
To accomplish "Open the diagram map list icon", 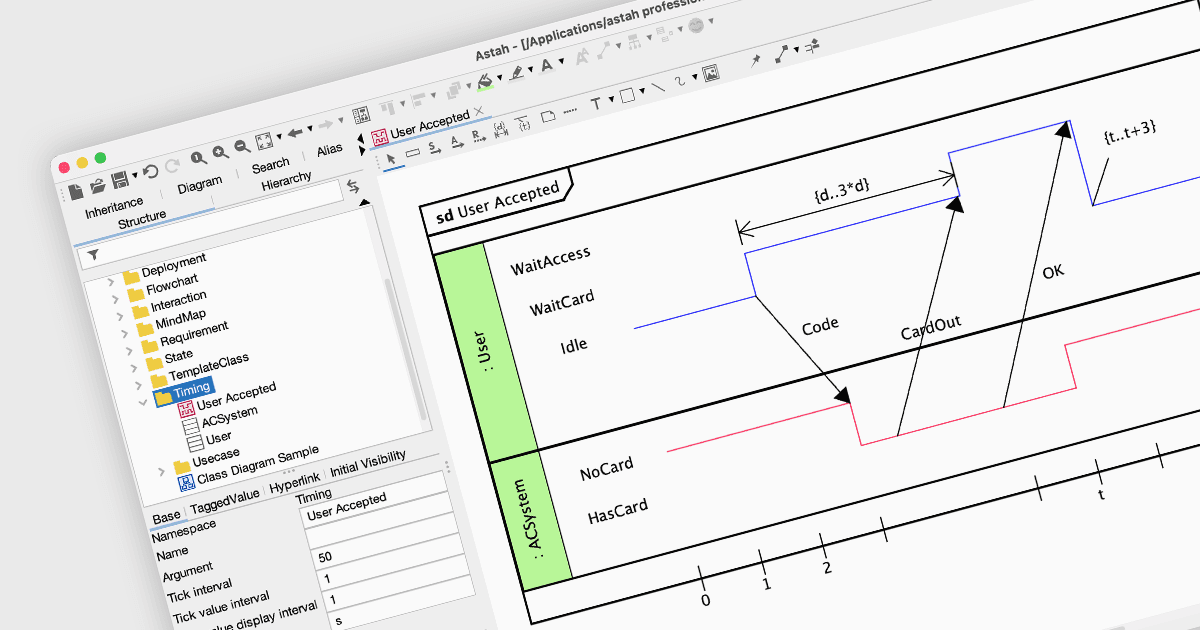I will pos(363,114).
